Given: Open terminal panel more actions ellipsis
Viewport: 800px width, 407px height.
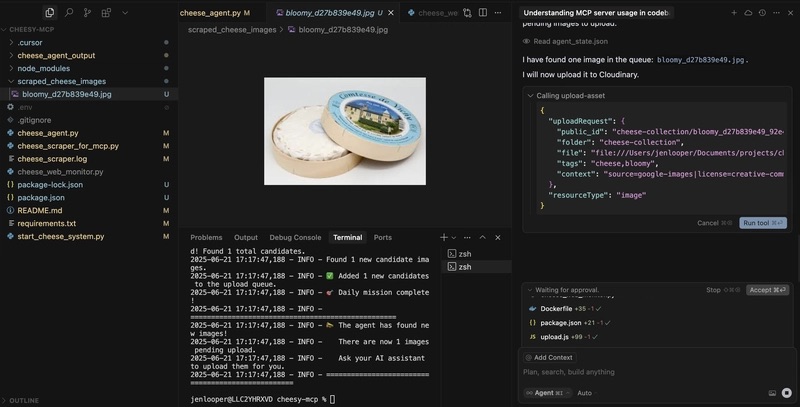Looking at the screenshot, I should click(467, 237).
